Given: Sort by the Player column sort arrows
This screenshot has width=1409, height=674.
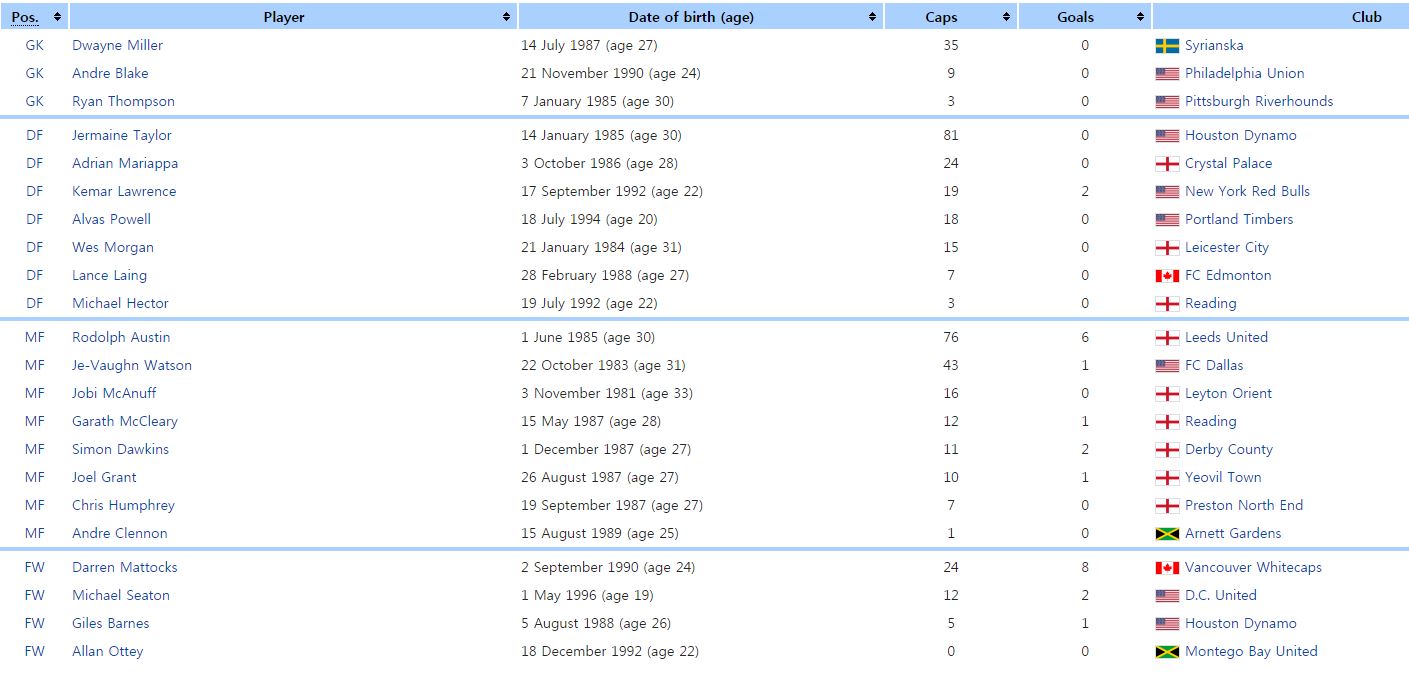Looking at the screenshot, I should [x=506, y=17].
